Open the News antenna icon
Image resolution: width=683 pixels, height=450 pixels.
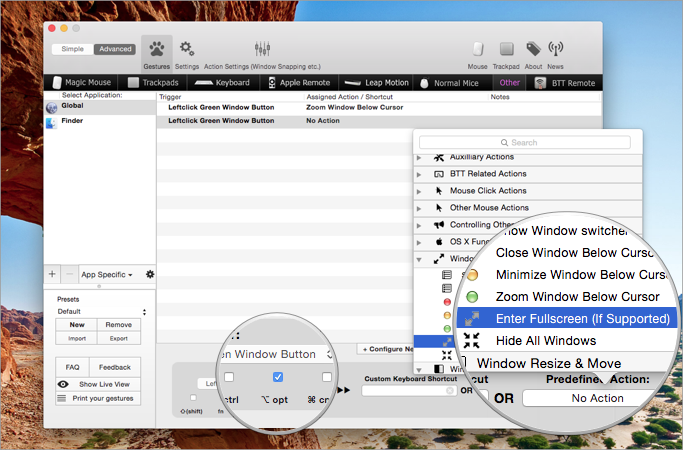pos(555,49)
